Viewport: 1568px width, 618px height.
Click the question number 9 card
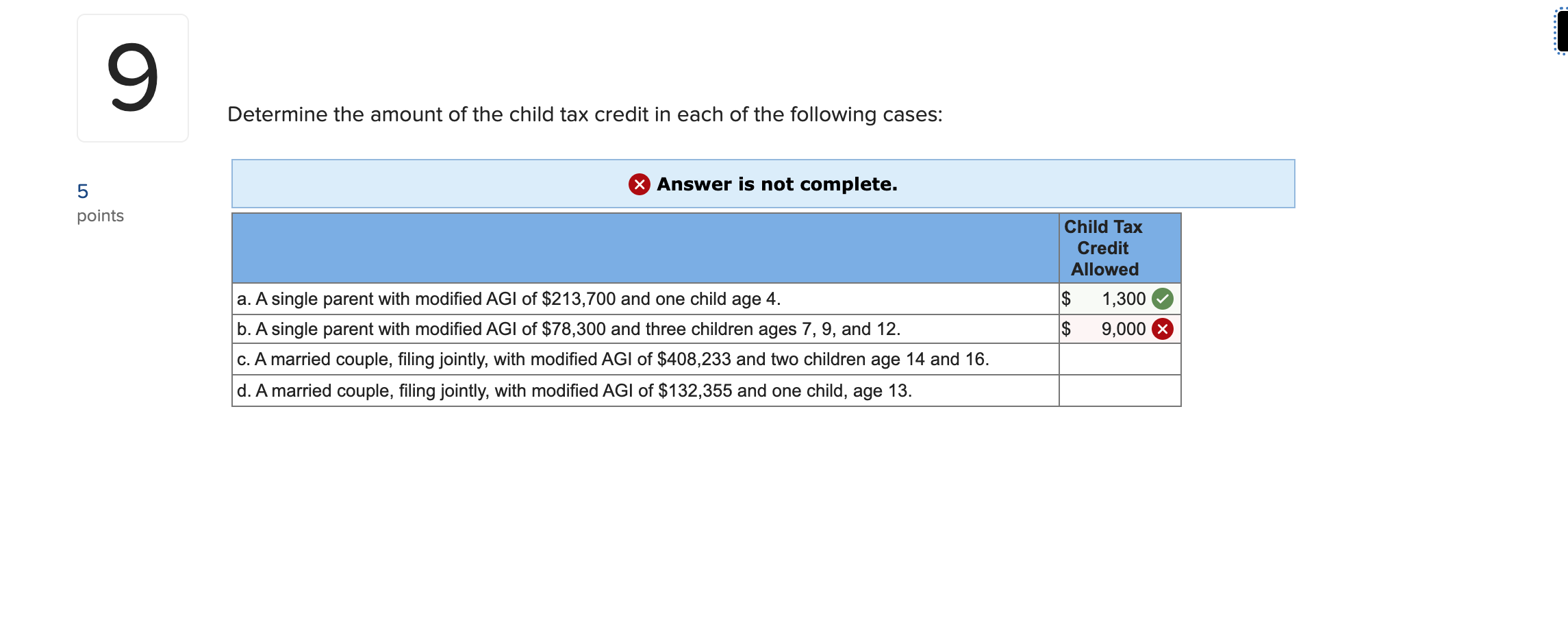coord(132,79)
